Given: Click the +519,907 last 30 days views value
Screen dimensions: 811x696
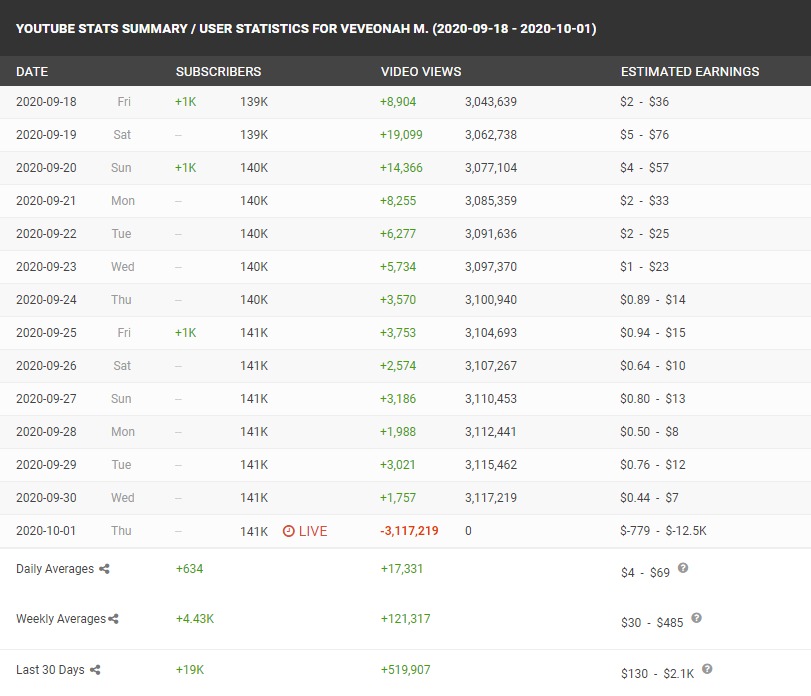Looking at the screenshot, I should [x=405, y=670].
